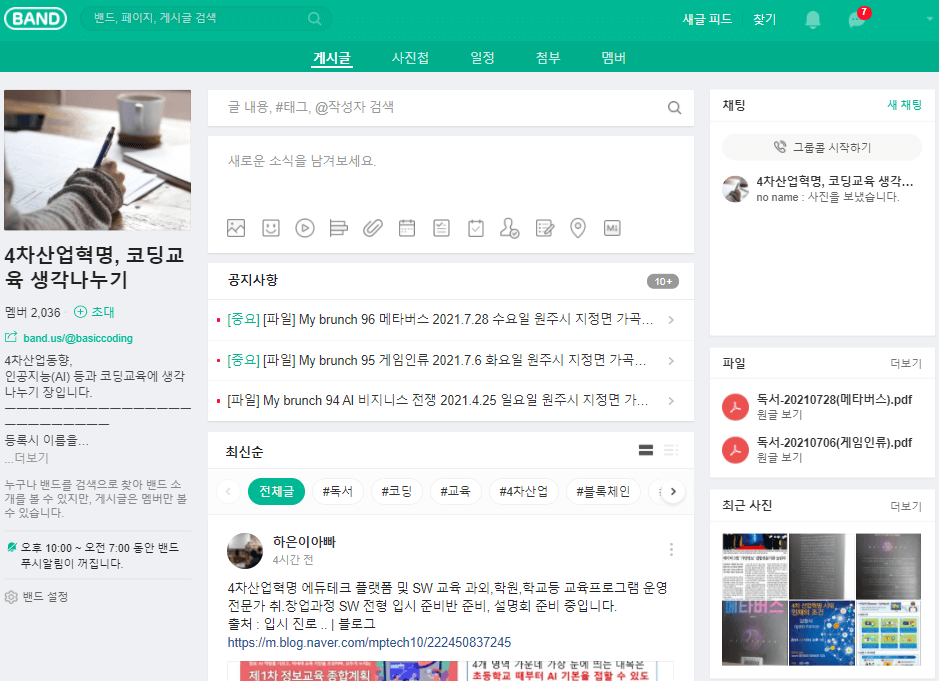Viewport: 939px width, 681px height.
Task: Attach a file with paperclip icon
Action: [x=372, y=228]
